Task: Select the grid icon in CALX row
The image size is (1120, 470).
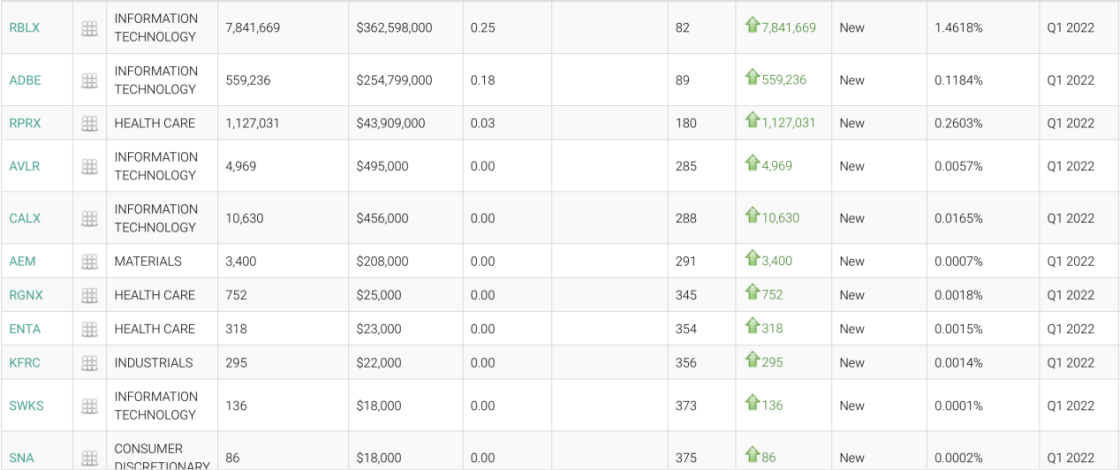Action: click(x=89, y=219)
